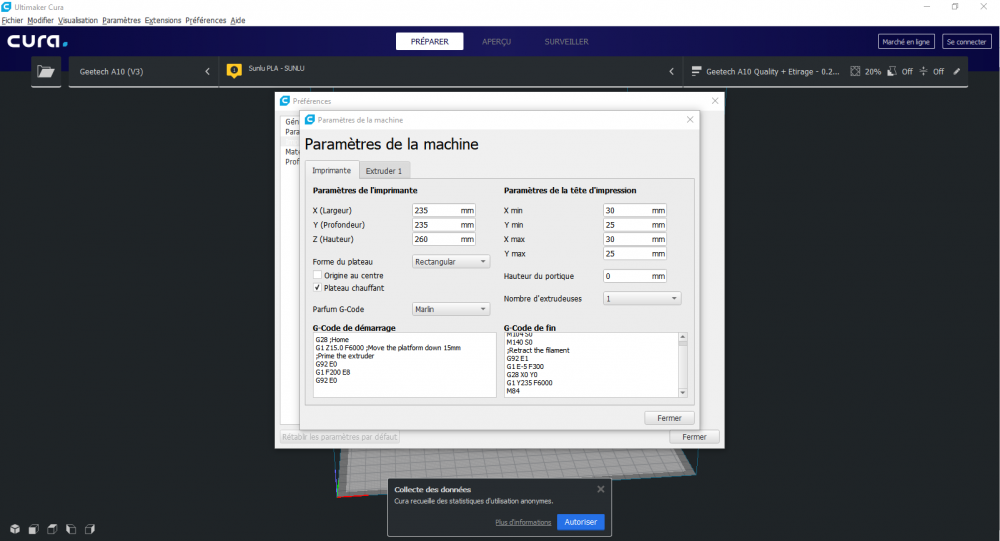Open Parfum G-Code dropdown
The width and height of the screenshot is (1000, 541).
pos(451,309)
